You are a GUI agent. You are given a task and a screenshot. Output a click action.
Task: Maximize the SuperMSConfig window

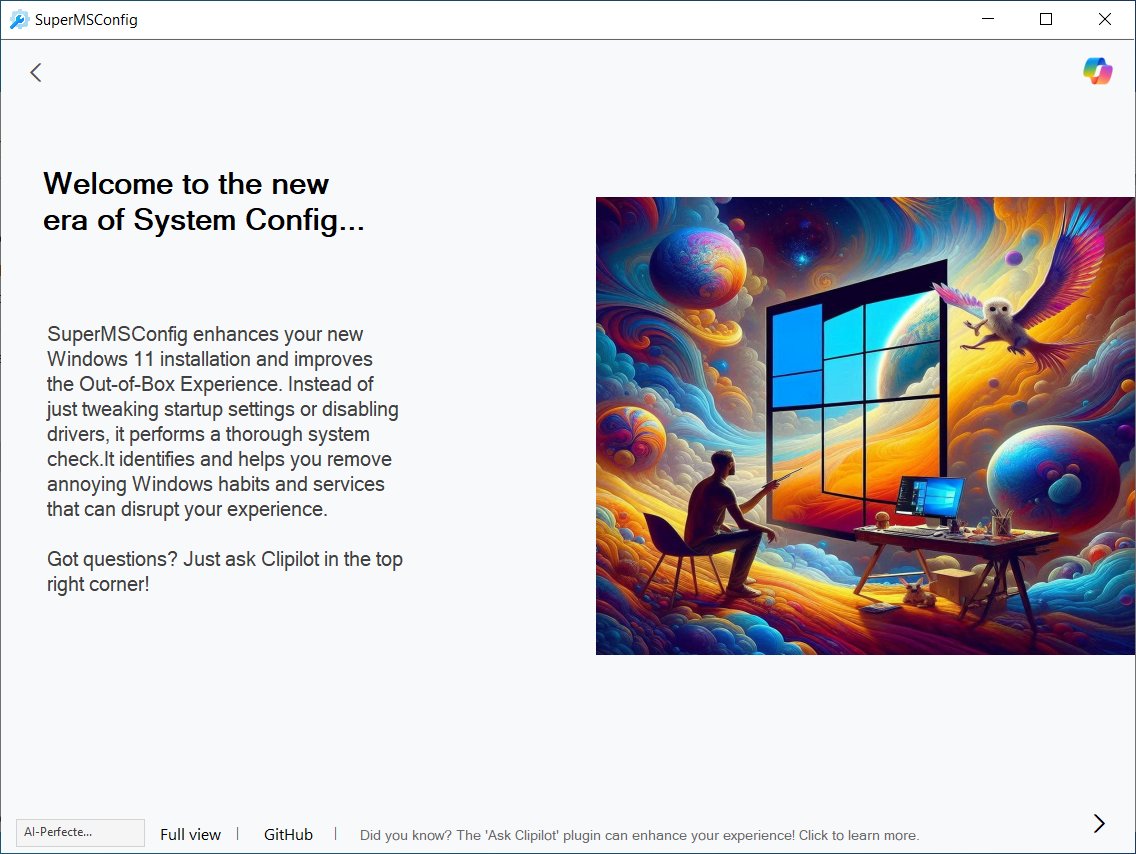1045,19
